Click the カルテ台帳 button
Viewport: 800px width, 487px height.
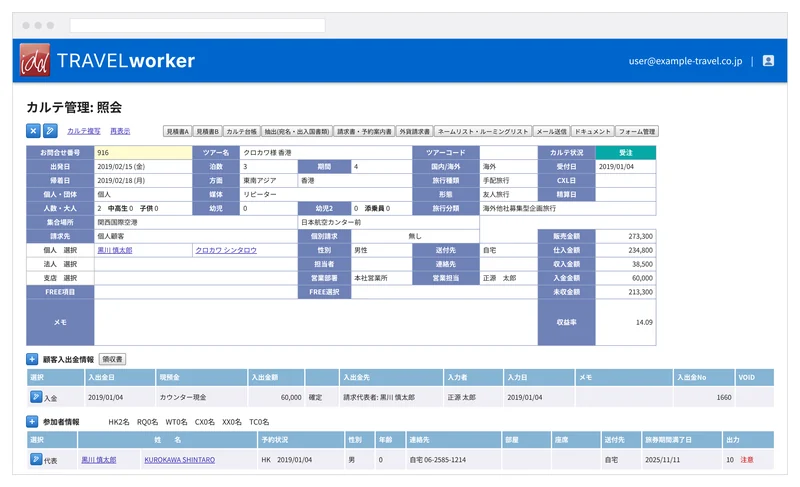coord(241,132)
